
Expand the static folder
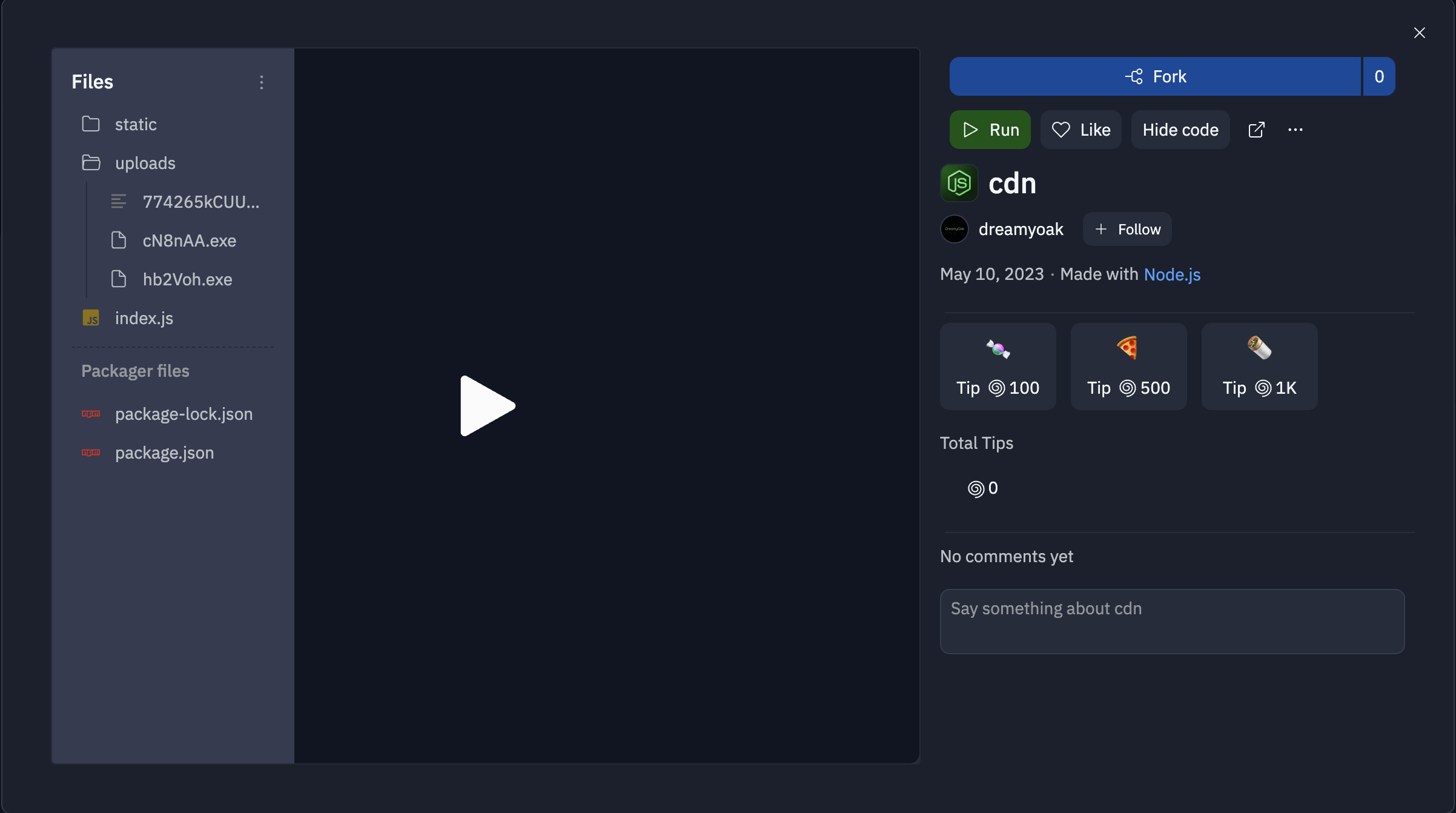136,124
